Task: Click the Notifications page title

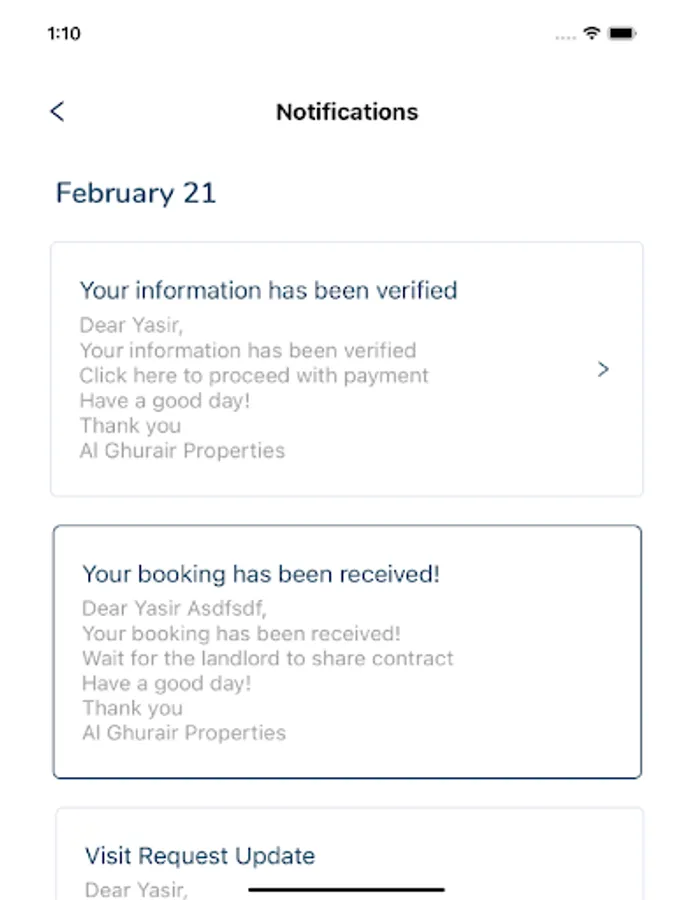Action: point(347,112)
